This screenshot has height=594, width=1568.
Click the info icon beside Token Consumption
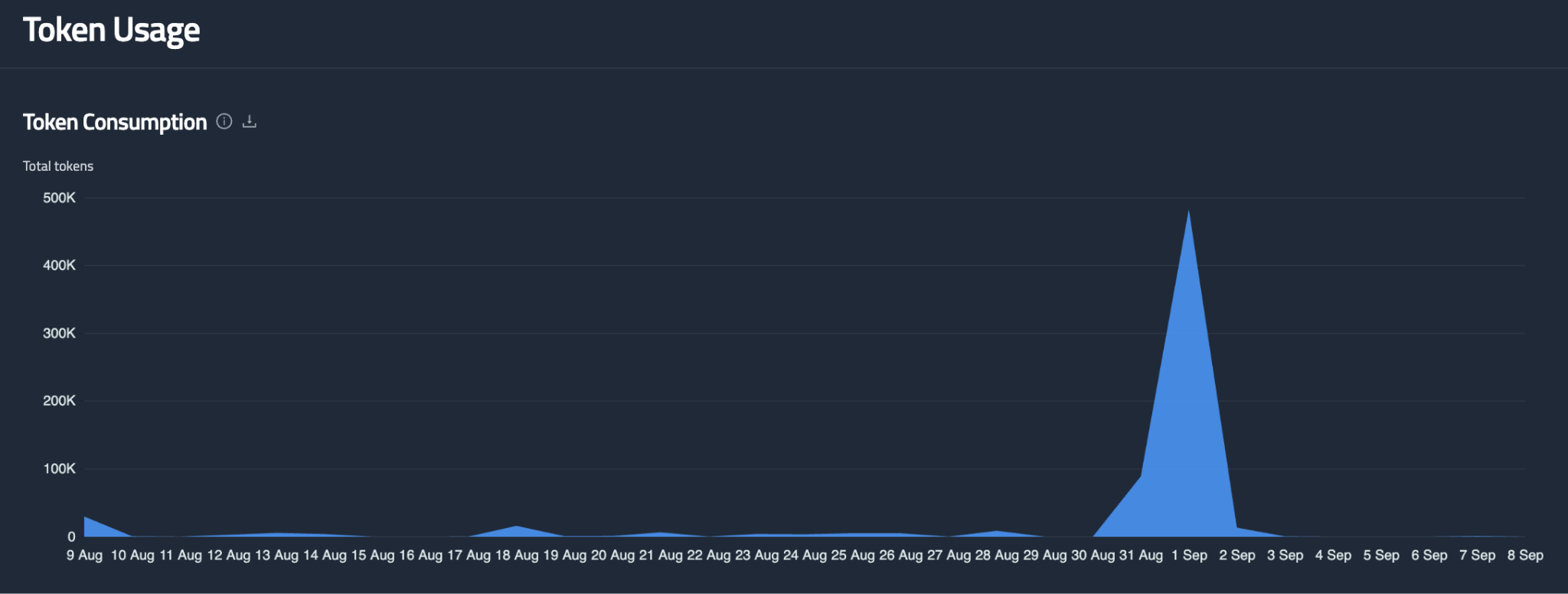[x=224, y=122]
